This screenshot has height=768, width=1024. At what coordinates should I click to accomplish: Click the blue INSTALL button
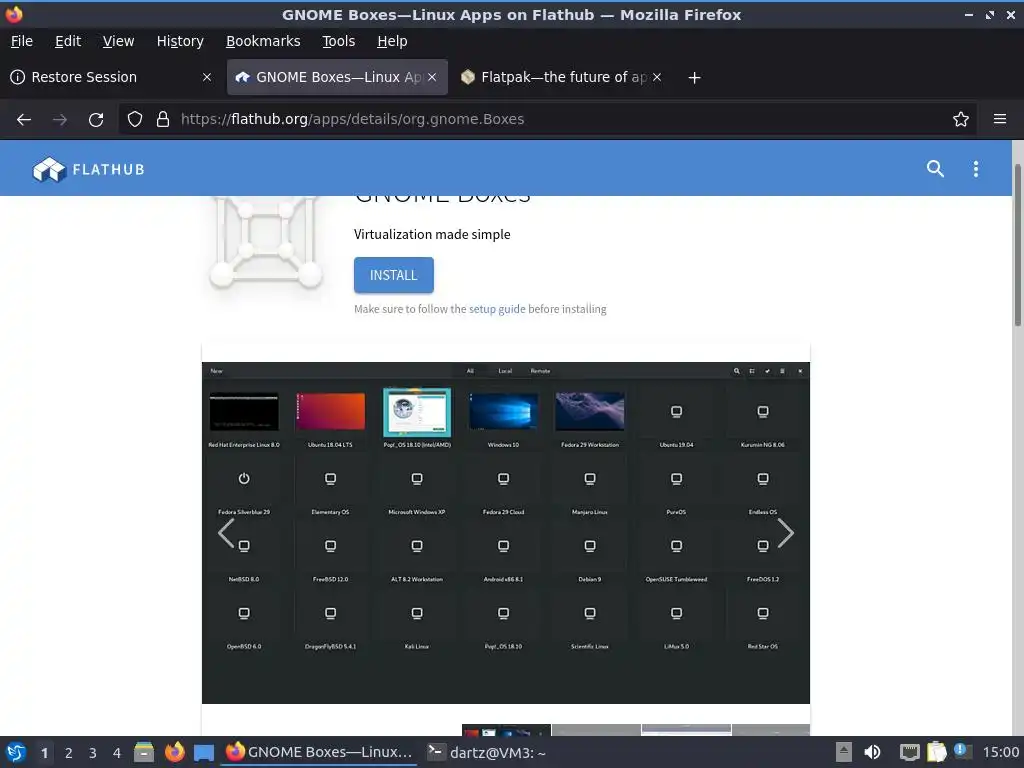pos(394,275)
